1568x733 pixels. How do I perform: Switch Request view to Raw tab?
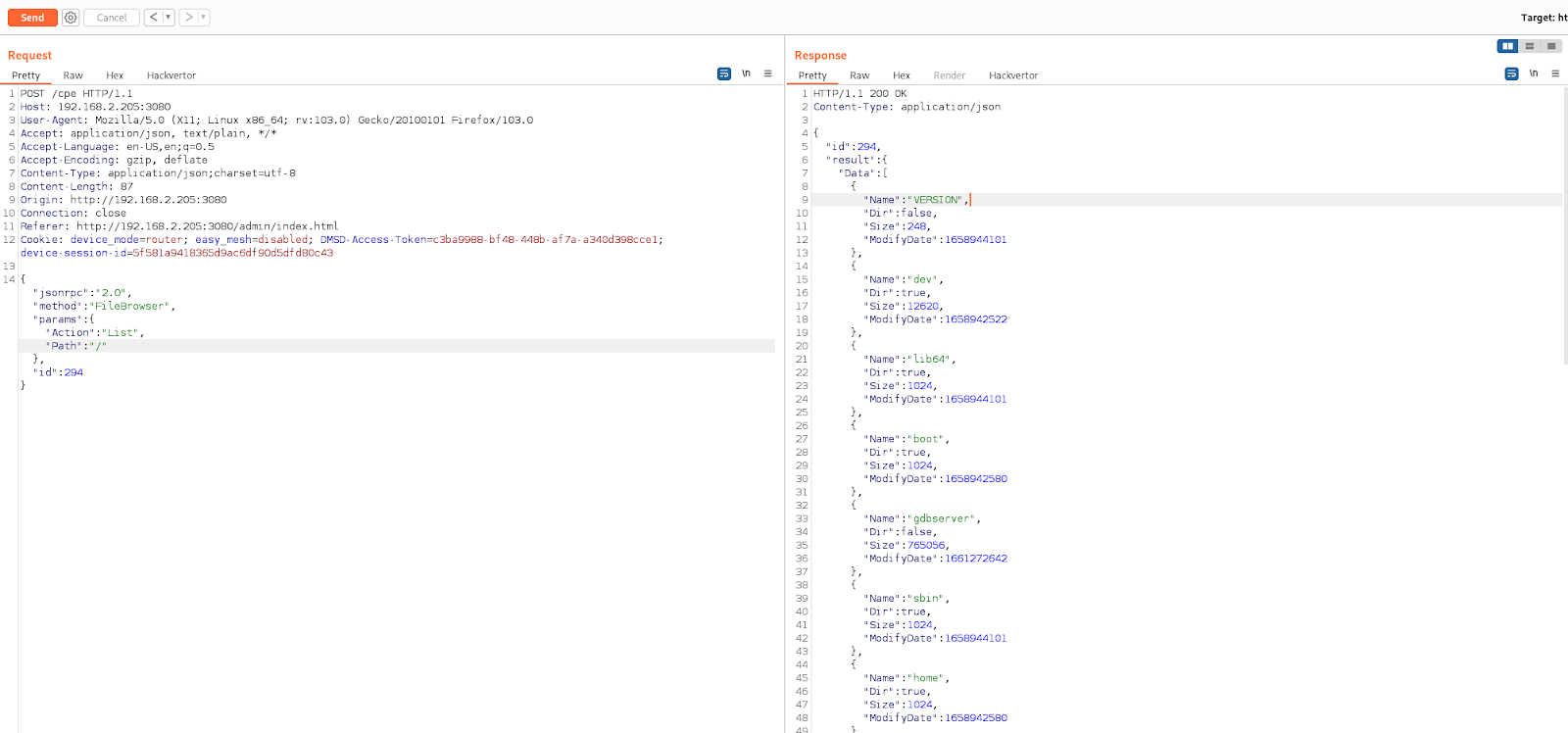[x=73, y=75]
